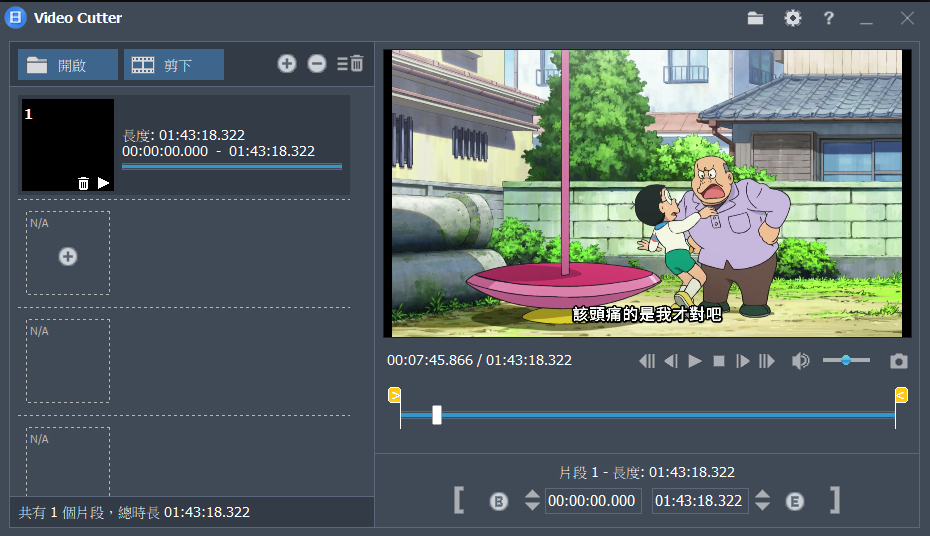Click the start time field 00:00:00.000
This screenshot has height=536, width=930.
click(x=593, y=501)
